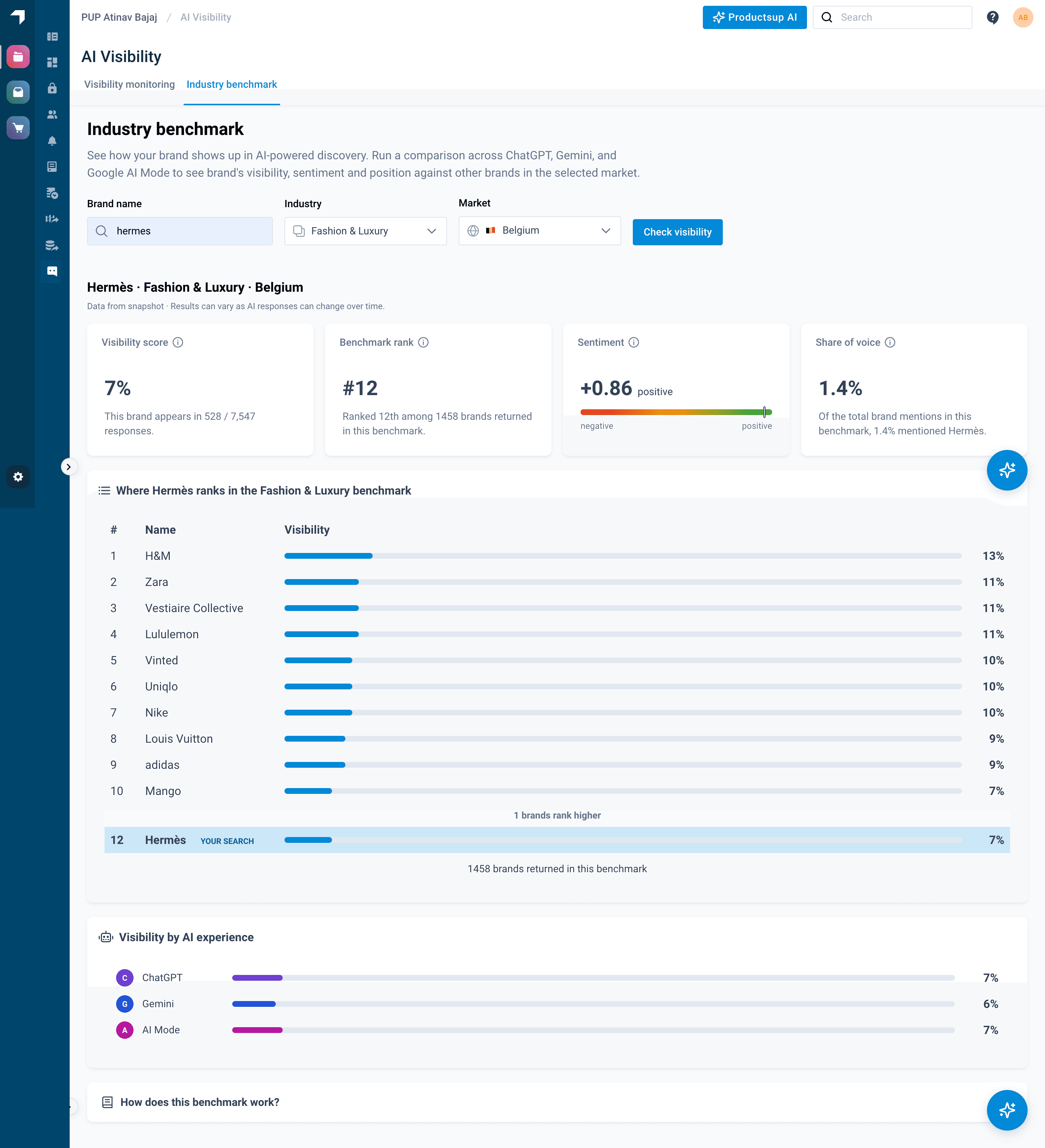The width and height of the screenshot is (1045, 1148).
Task: Open the notifications bell sidebar icon
Action: (x=52, y=141)
